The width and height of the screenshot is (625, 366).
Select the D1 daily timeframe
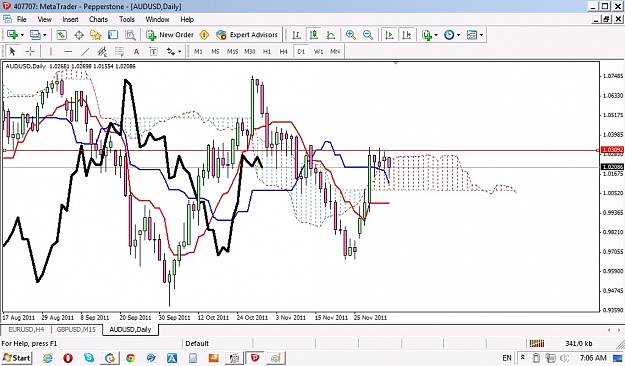(301, 51)
